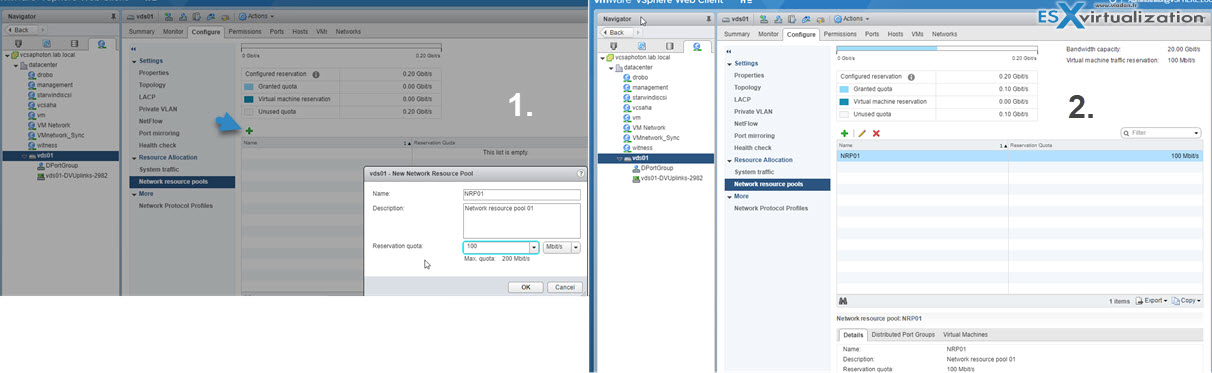1212x373 pixels.
Task: Click the Description text area in dialog
Action: 522,220
